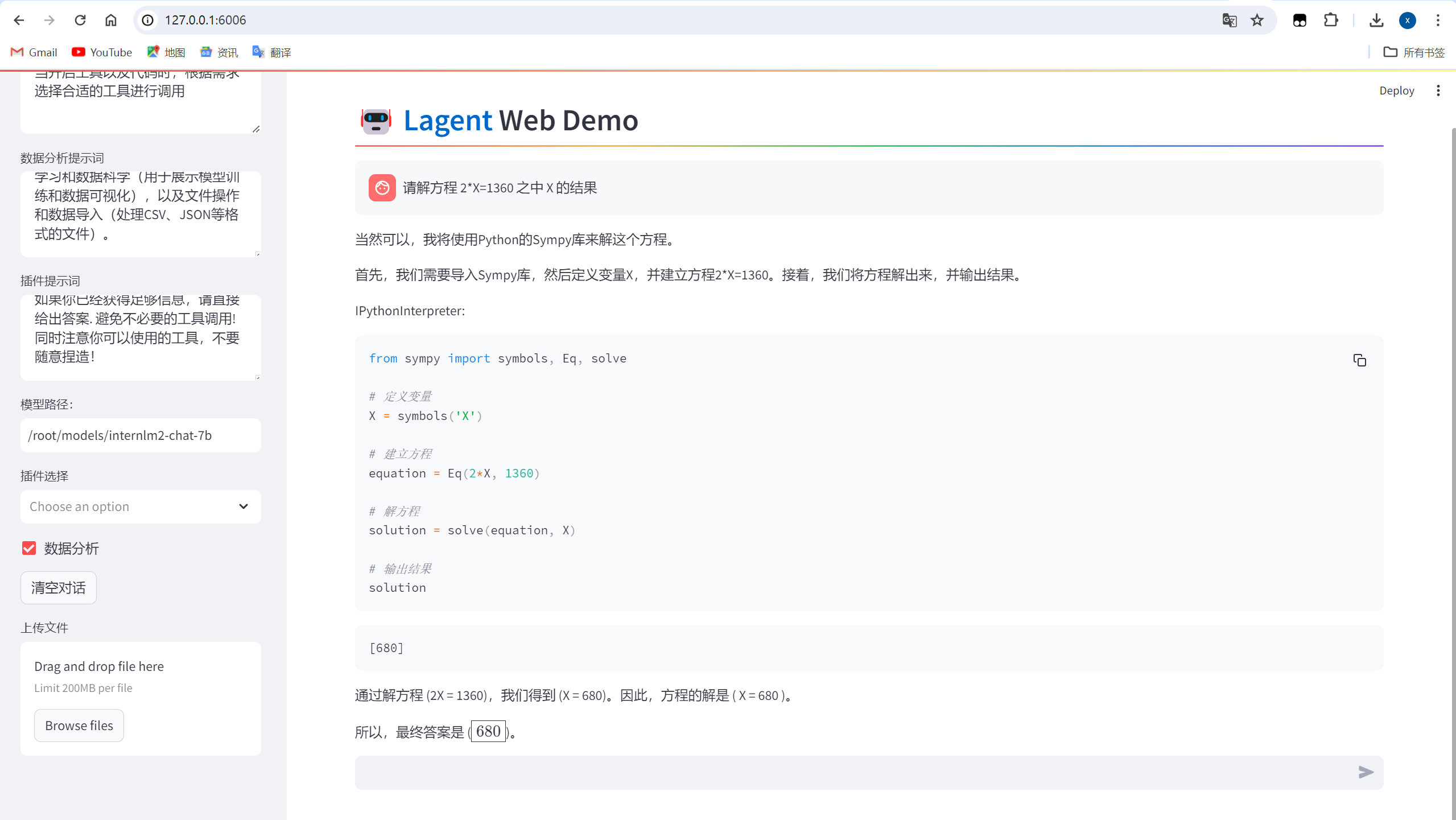Expand the 插件选择 dropdown
The height and width of the screenshot is (820, 1456).
(x=141, y=506)
